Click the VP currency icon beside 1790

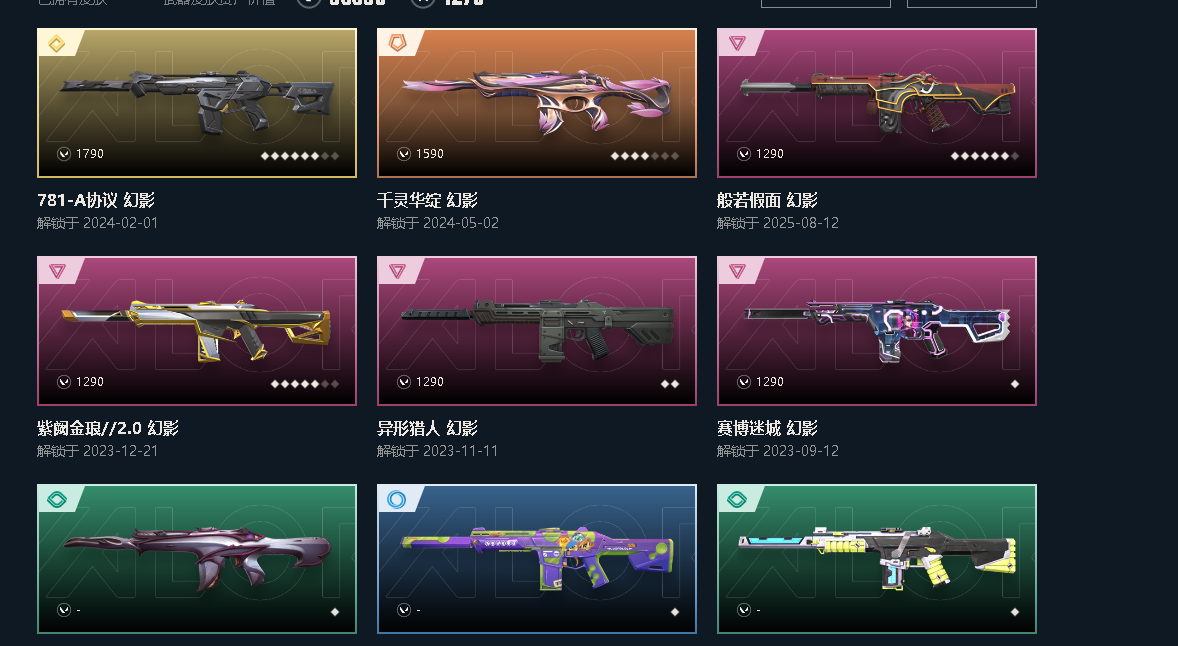[64, 154]
